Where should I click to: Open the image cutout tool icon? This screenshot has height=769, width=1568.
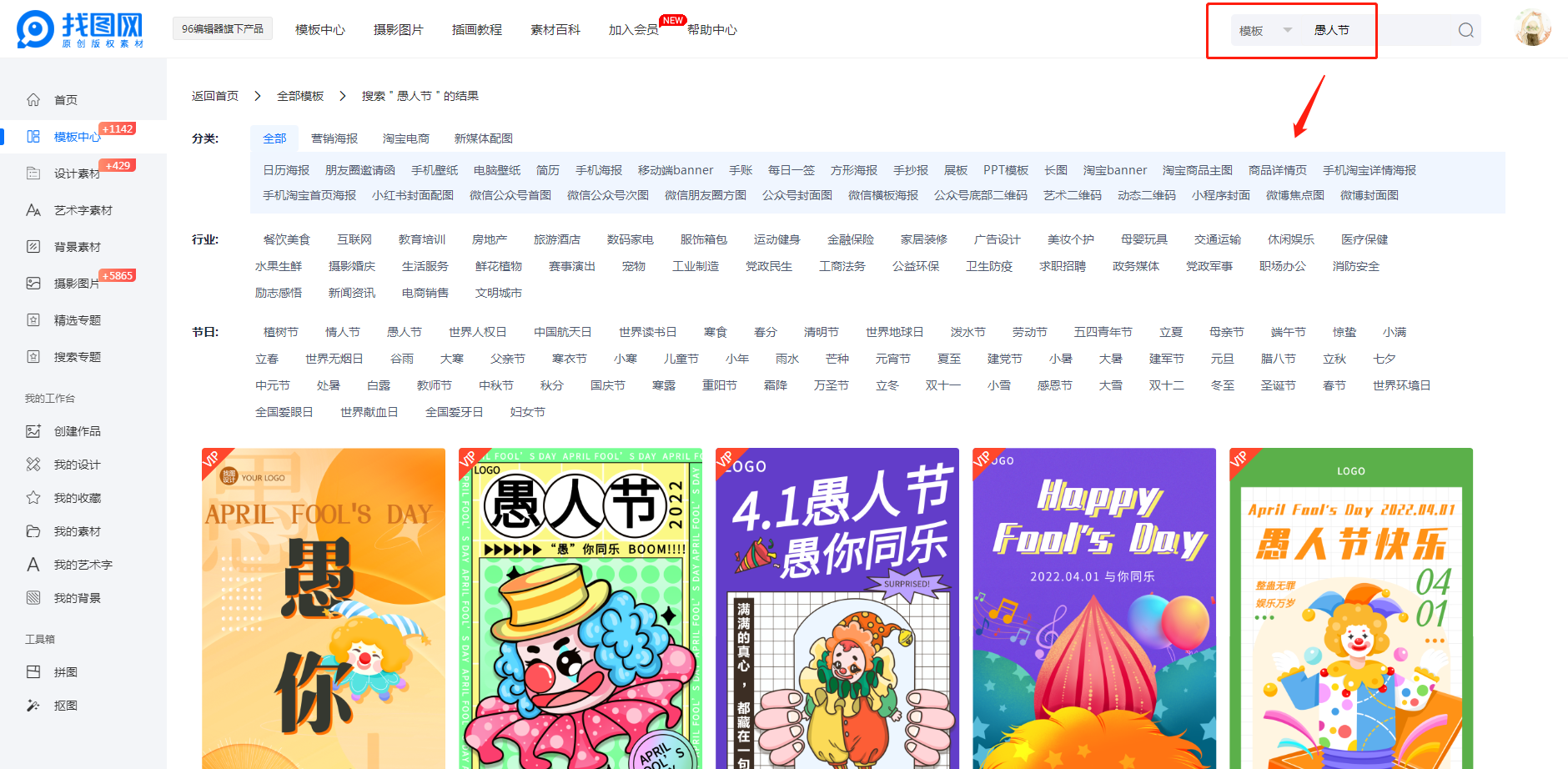(x=33, y=706)
